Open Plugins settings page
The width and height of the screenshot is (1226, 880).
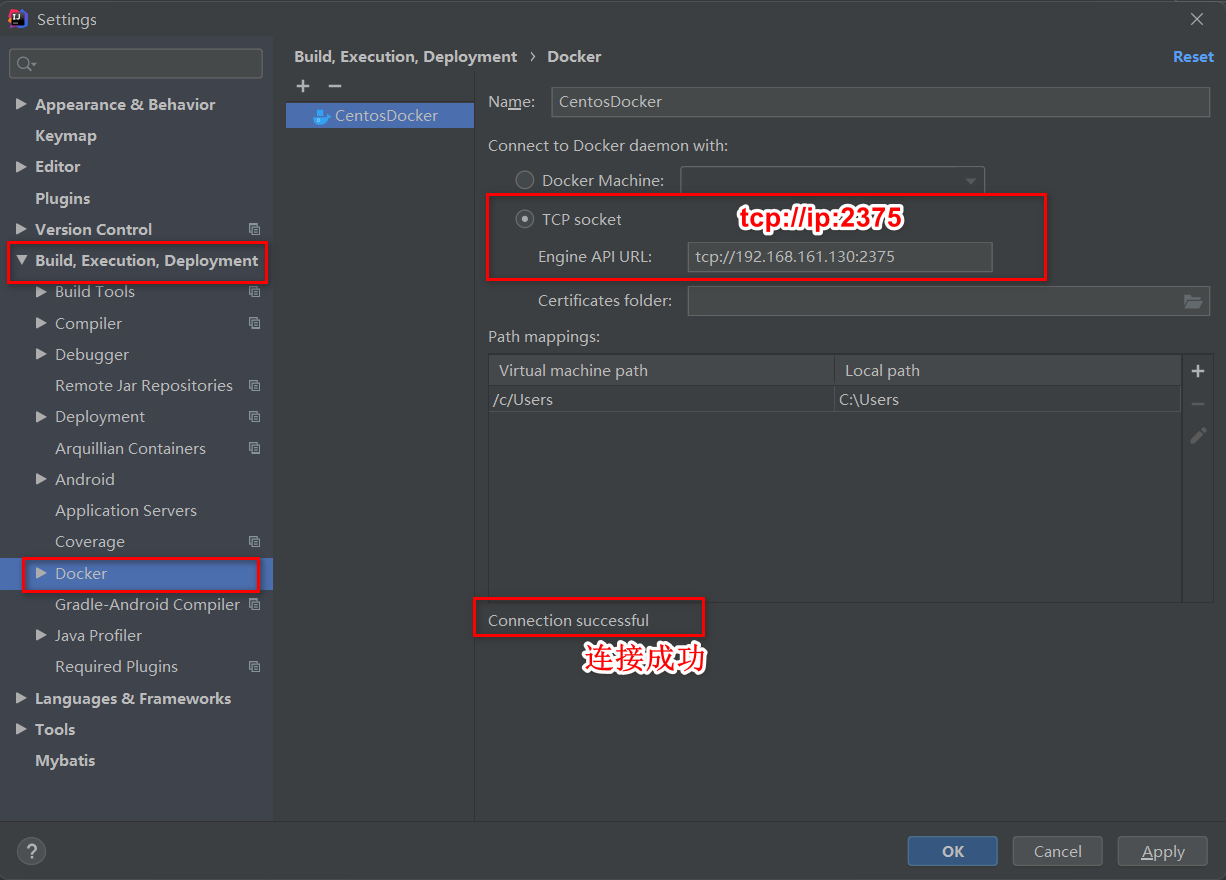pyautogui.click(x=63, y=198)
